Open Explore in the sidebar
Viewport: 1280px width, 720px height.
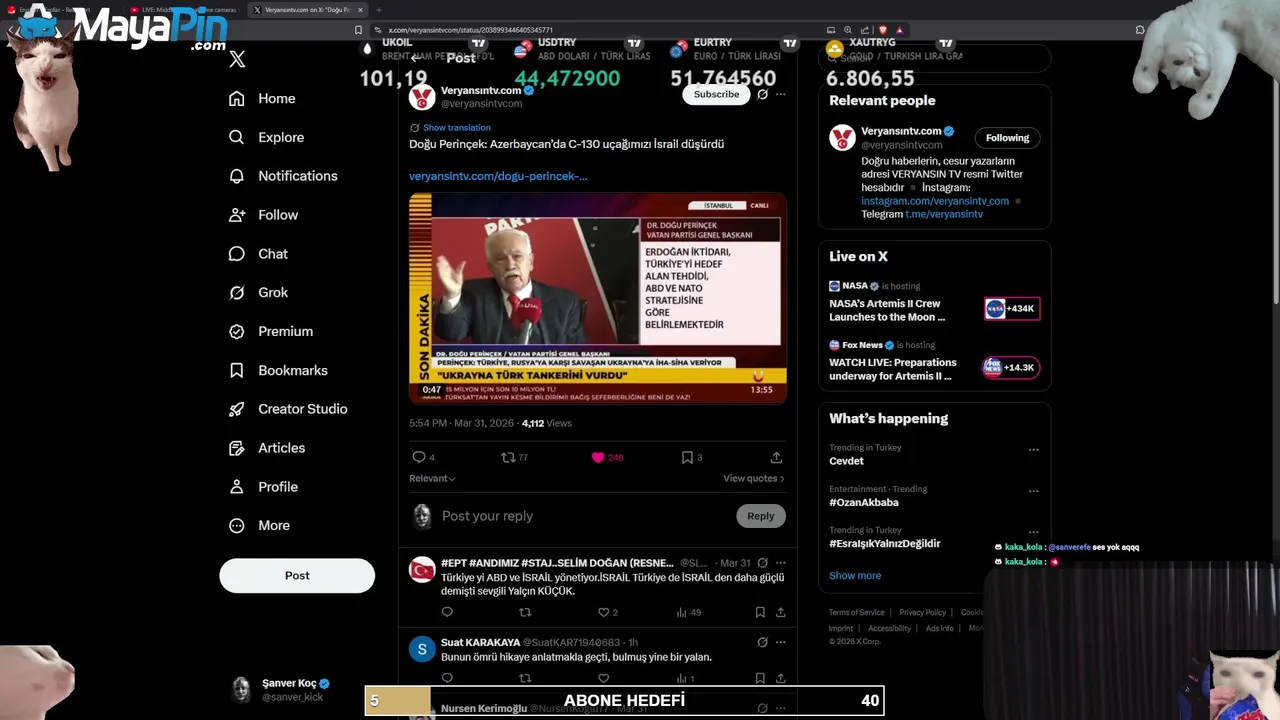pos(266,137)
